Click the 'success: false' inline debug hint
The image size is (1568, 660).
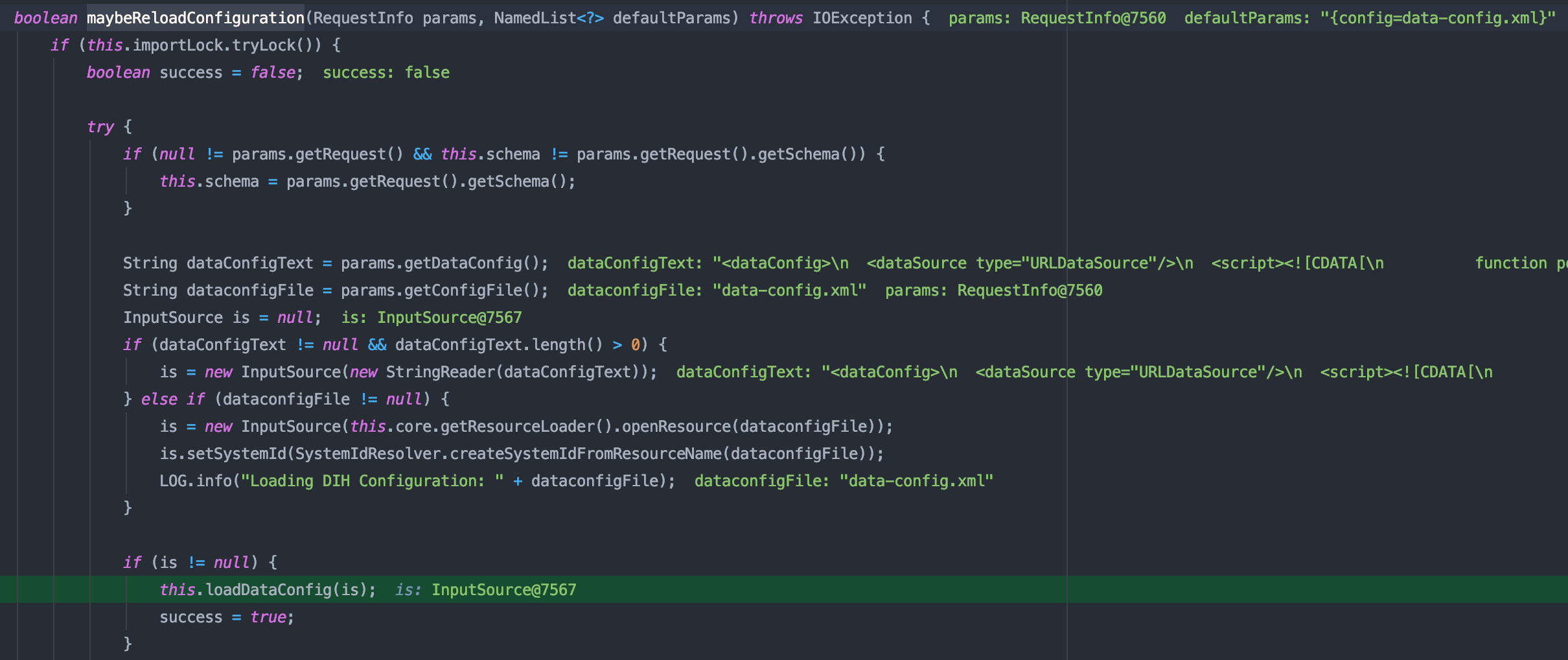[x=386, y=73]
